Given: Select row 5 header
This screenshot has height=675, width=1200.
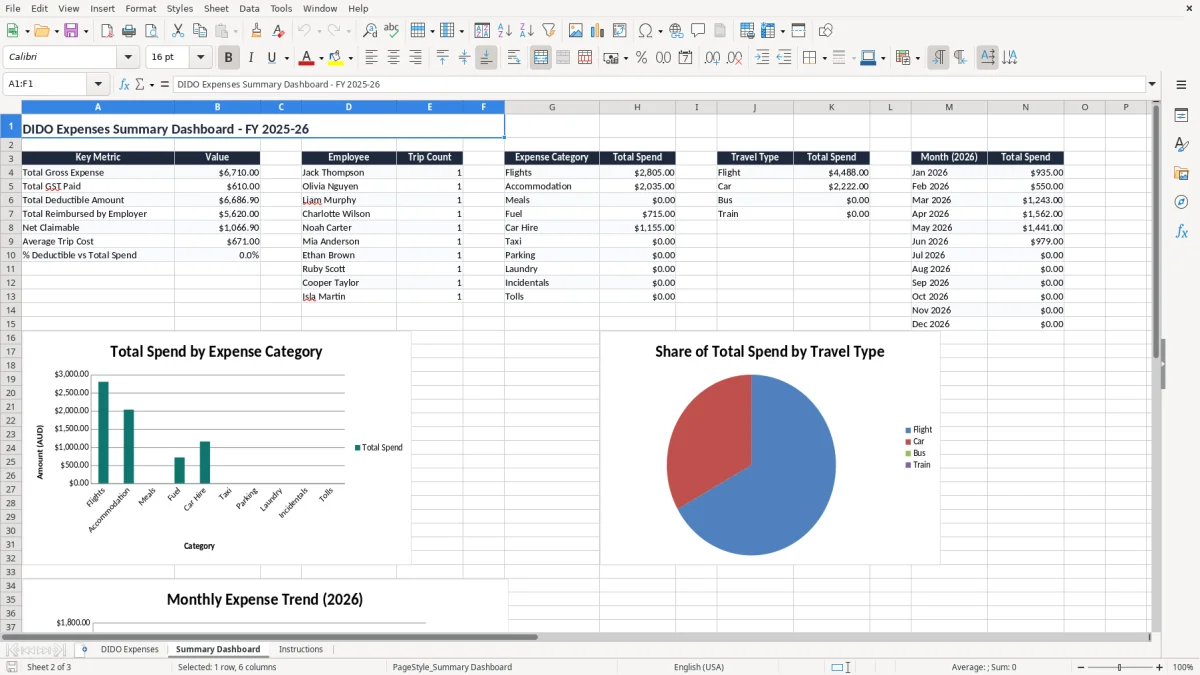Looking at the screenshot, I should (x=11, y=186).
